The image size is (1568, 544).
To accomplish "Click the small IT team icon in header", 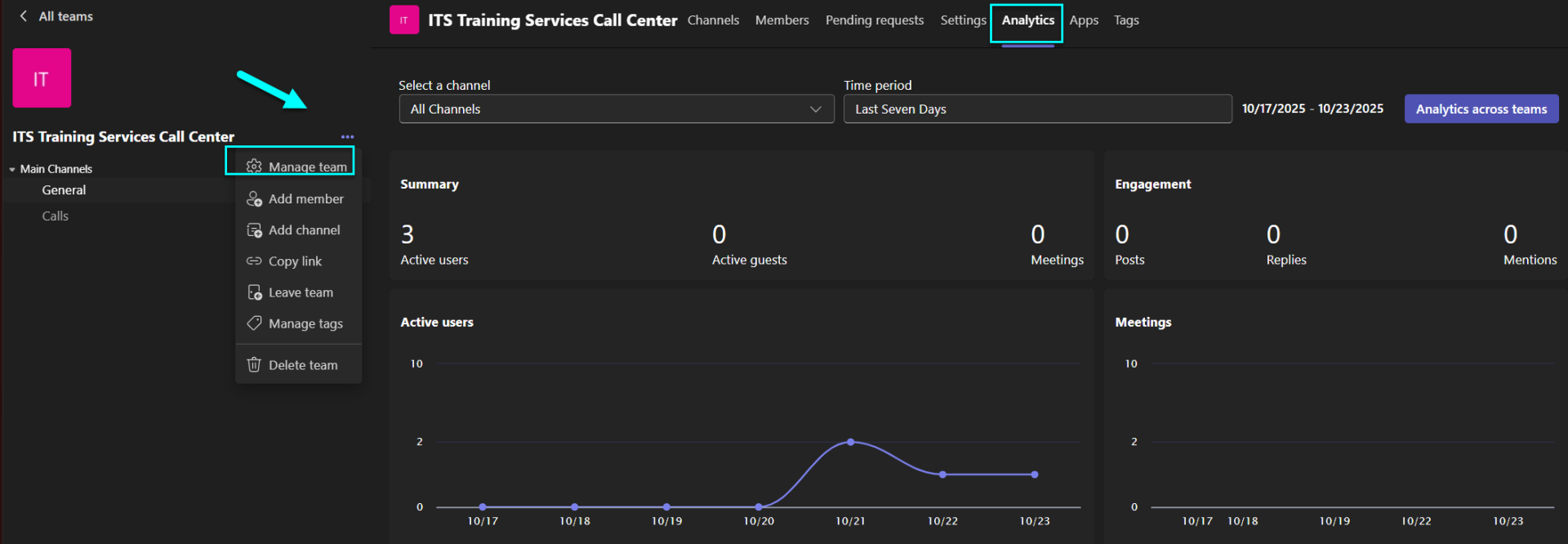I will tap(403, 20).
